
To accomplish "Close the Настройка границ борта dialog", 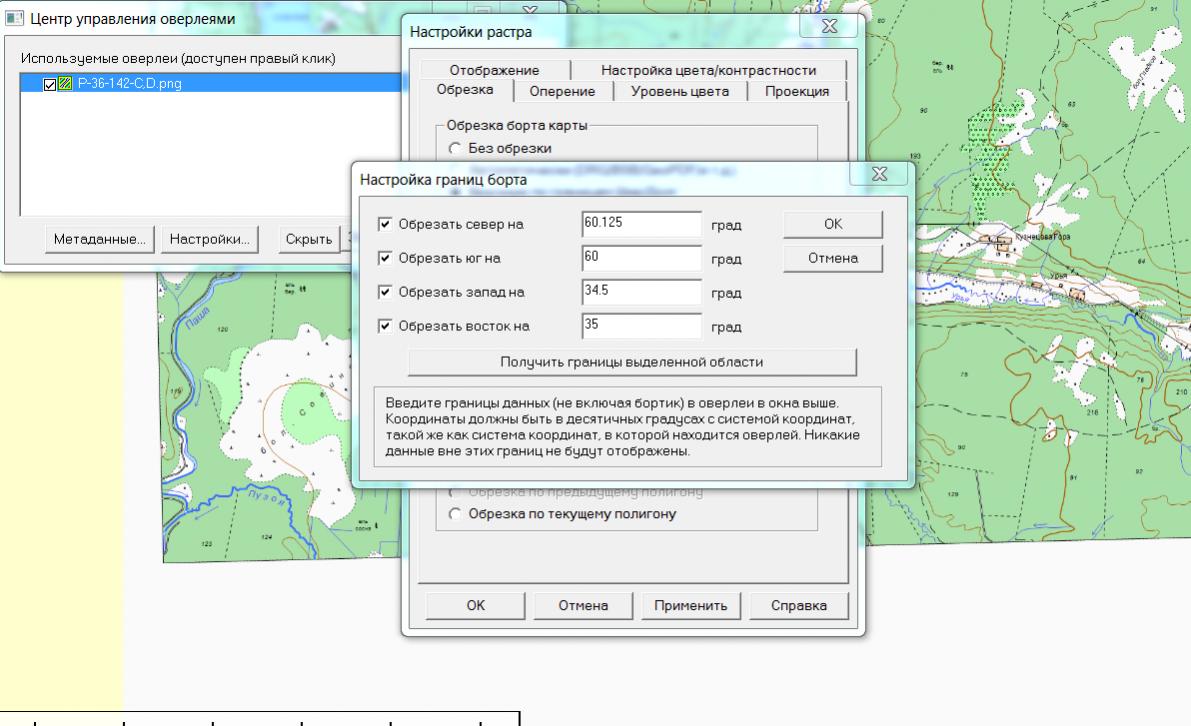I will click(x=881, y=175).
